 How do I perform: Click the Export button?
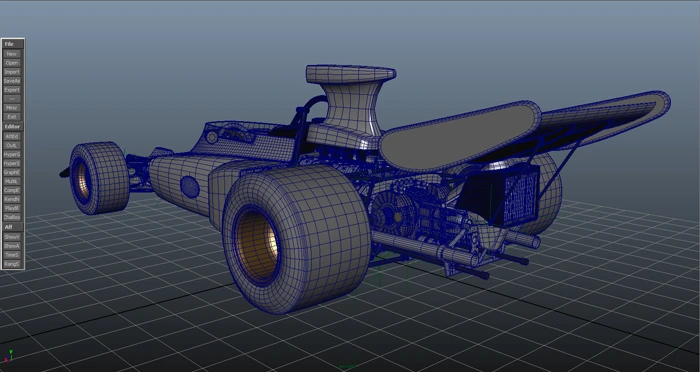click(12, 90)
